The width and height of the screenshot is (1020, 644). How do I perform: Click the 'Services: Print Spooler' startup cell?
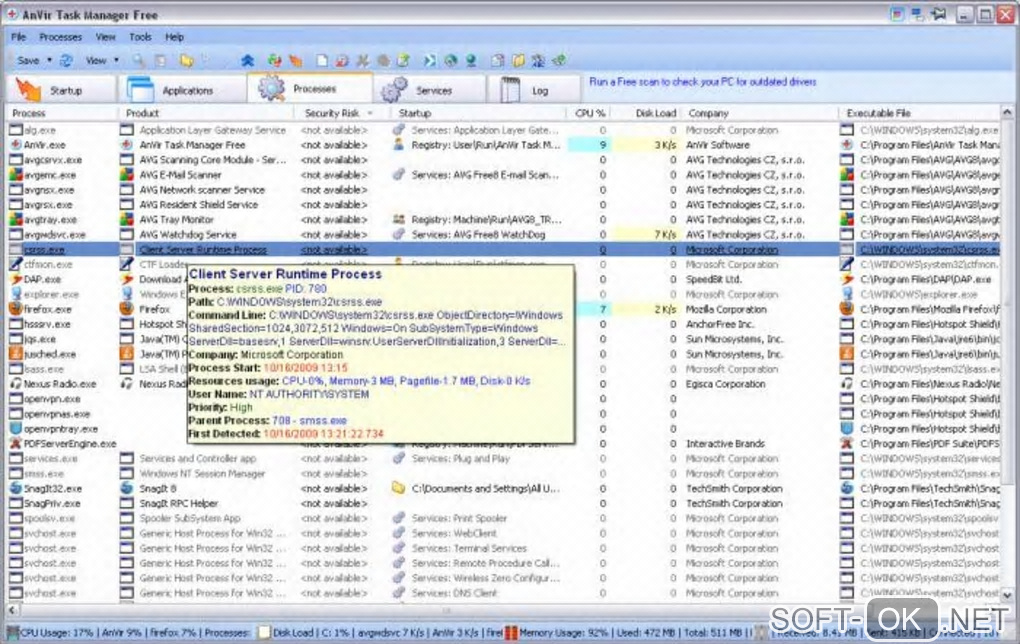click(459, 518)
